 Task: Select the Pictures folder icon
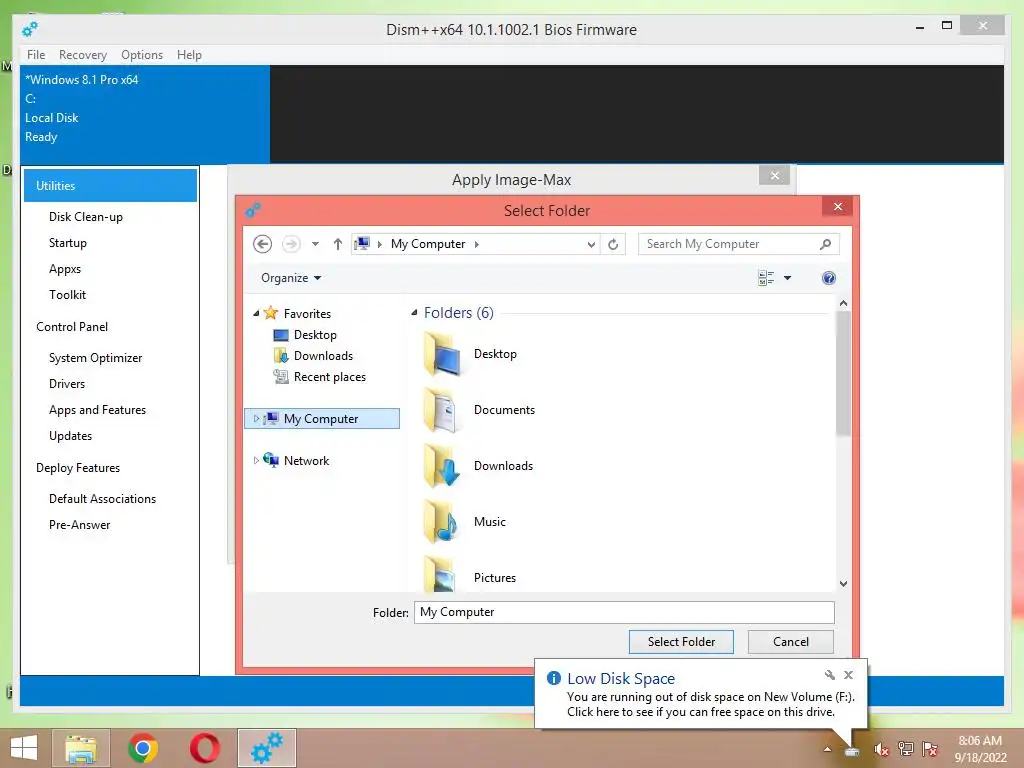[x=442, y=574]
